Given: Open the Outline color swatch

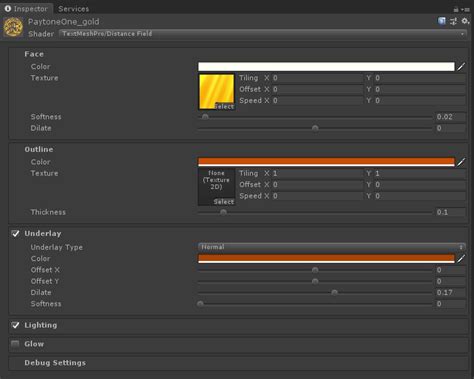Looking at the screenshot, I should coord(326,162).
